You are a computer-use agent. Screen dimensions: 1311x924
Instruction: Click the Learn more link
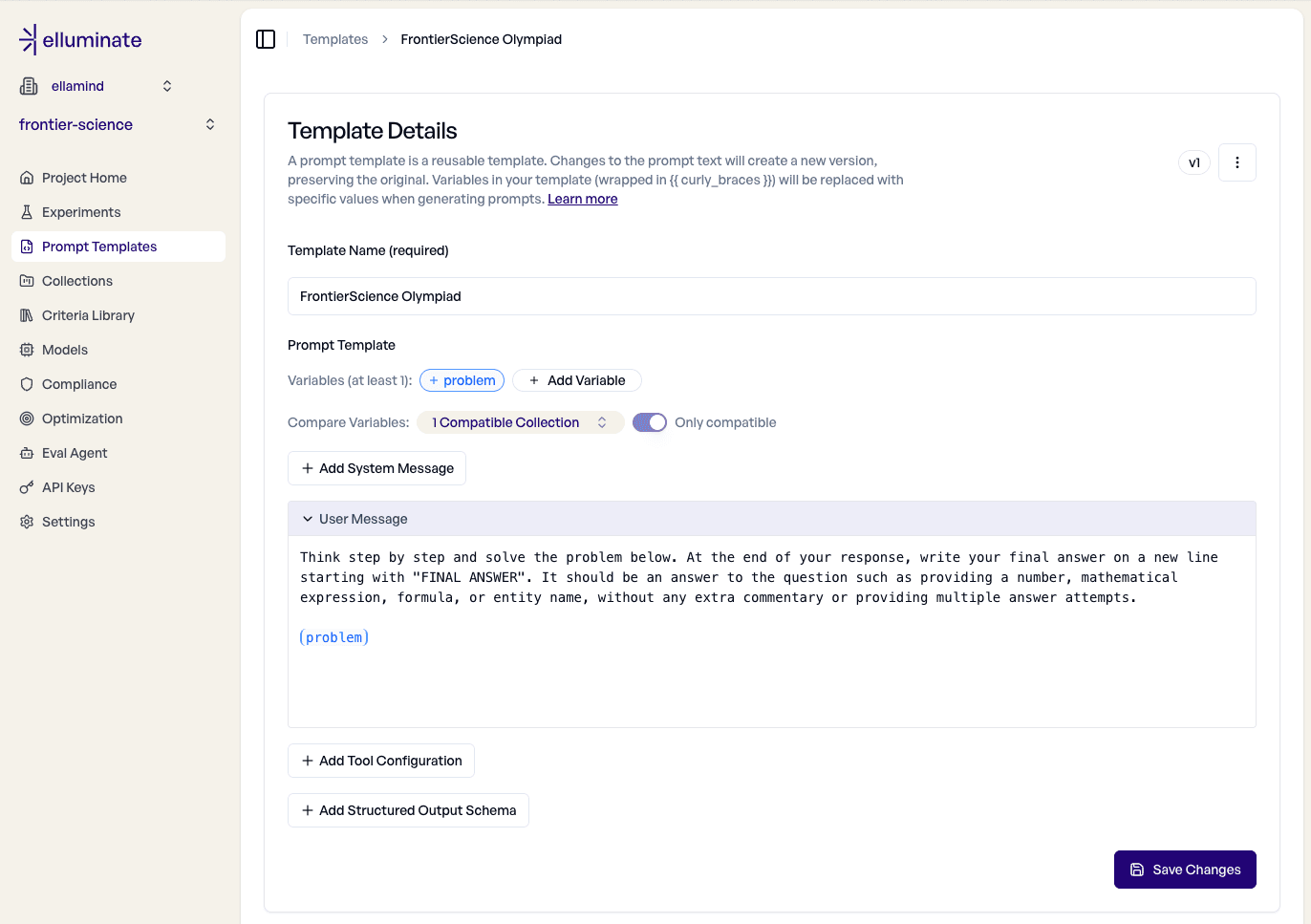[582, 198]
